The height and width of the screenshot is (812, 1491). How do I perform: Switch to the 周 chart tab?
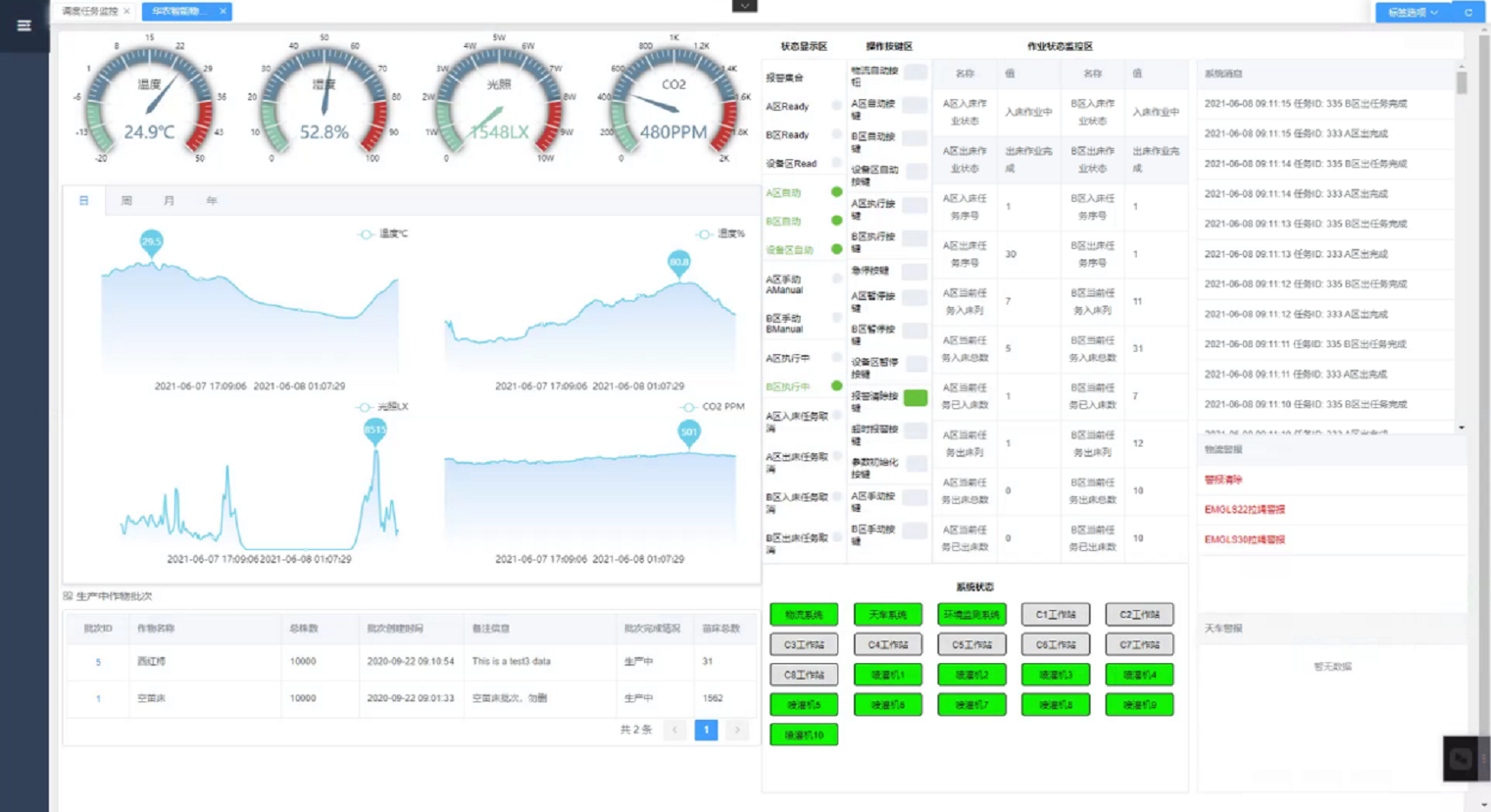point(126,201)
